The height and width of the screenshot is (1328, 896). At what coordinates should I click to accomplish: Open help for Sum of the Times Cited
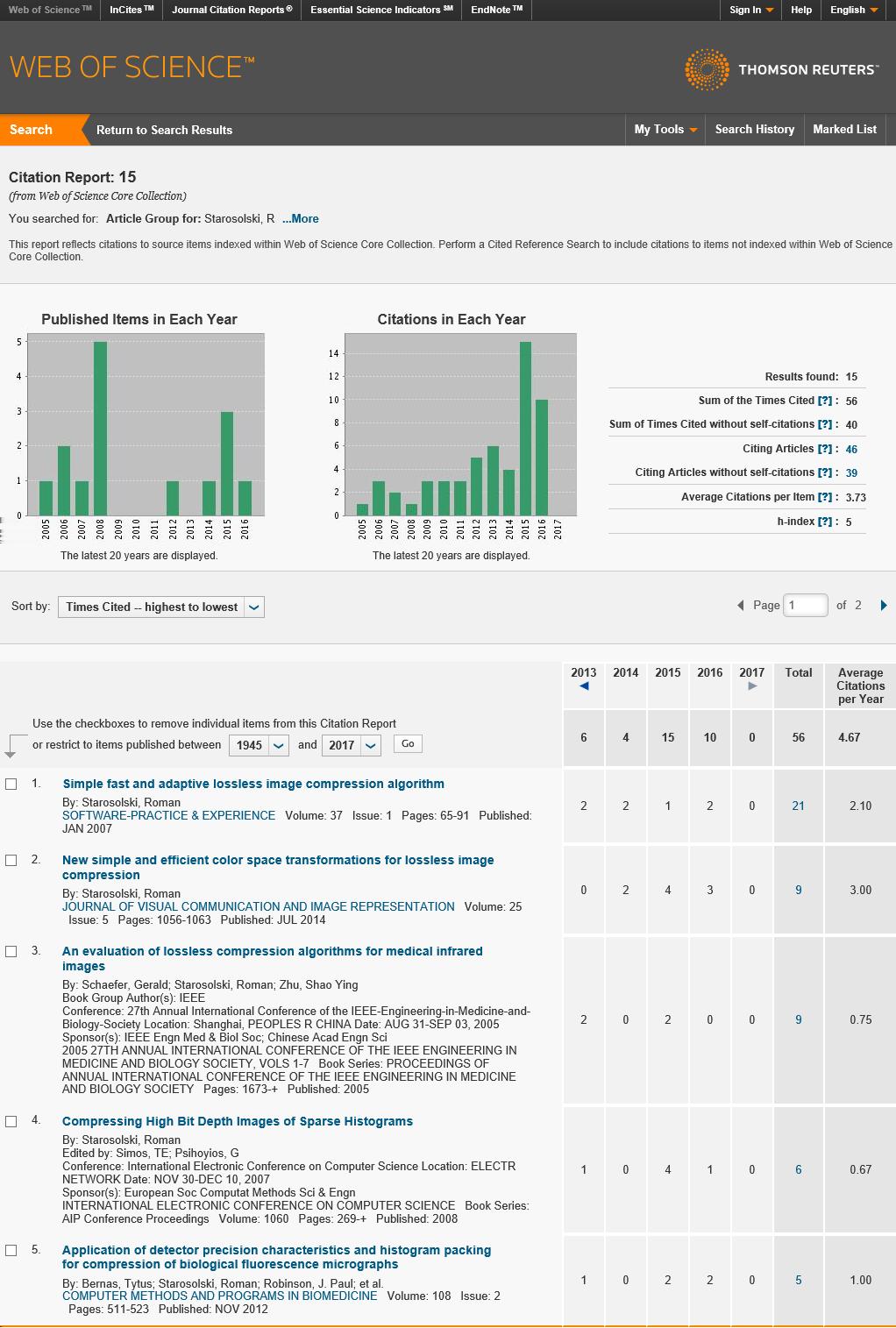pos(825,401)
